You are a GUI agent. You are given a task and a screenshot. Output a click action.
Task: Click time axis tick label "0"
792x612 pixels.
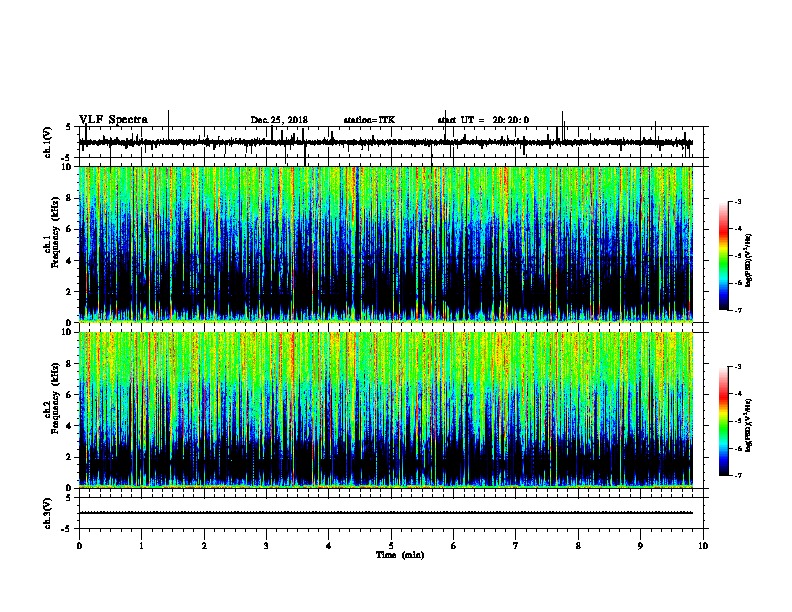pos(79,546)
